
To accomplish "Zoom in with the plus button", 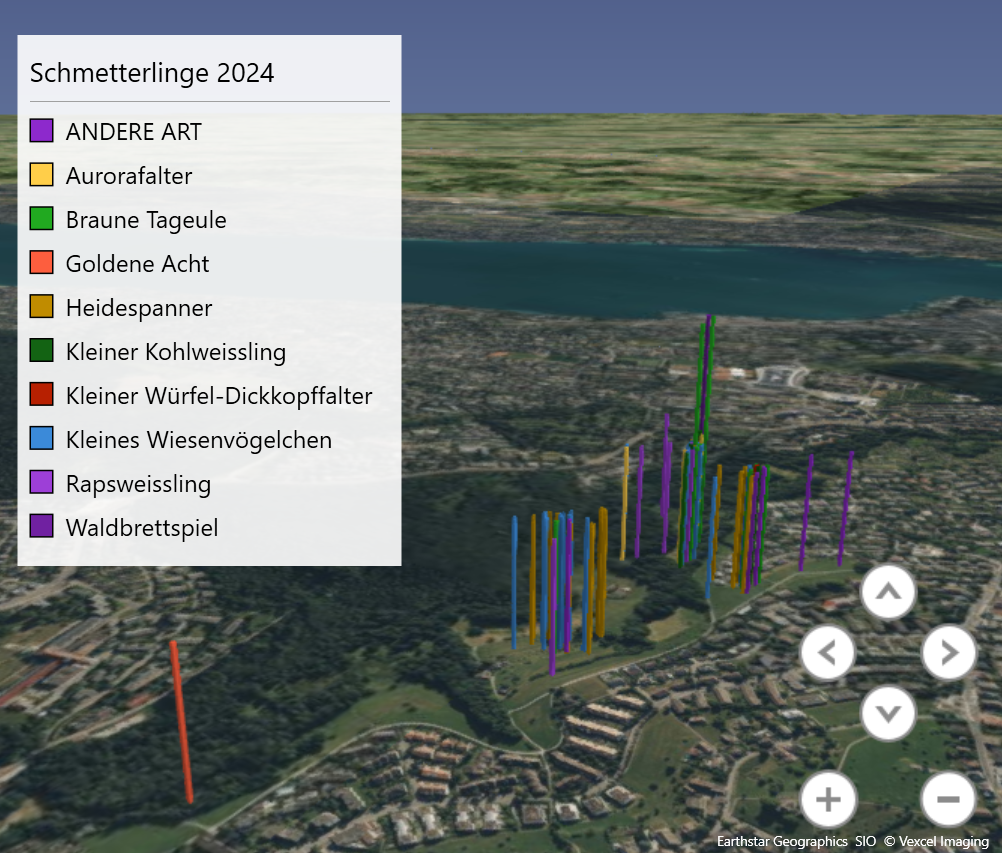I will tap(828, 799).
